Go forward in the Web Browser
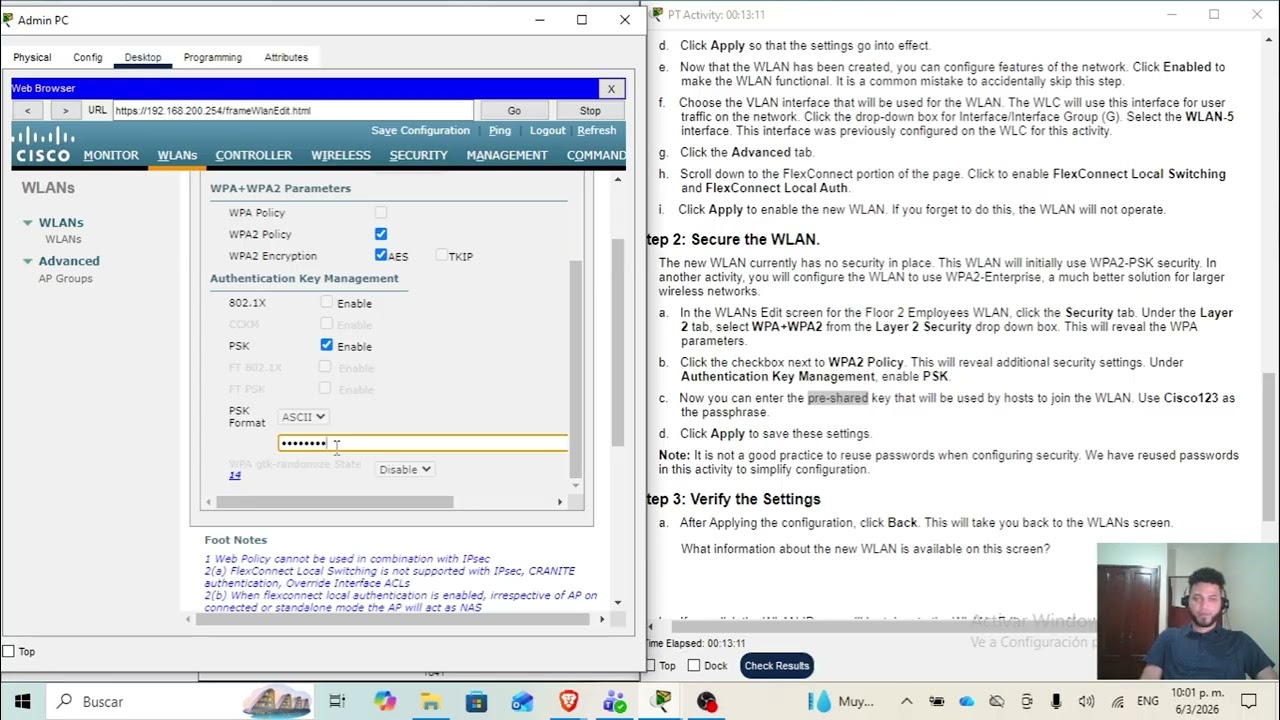The height and width of the screenshot is (720, 1280). tap(65, 110)
